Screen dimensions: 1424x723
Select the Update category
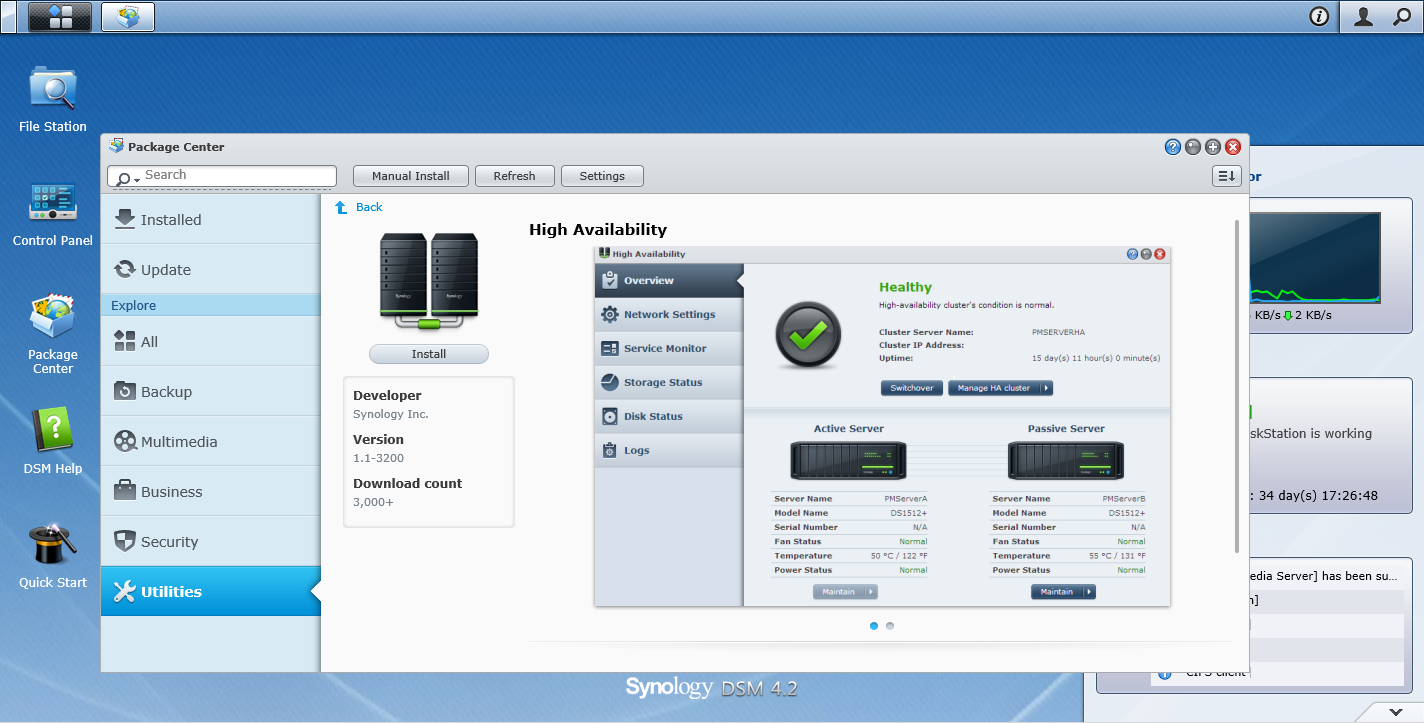click(x=211, y=269)
